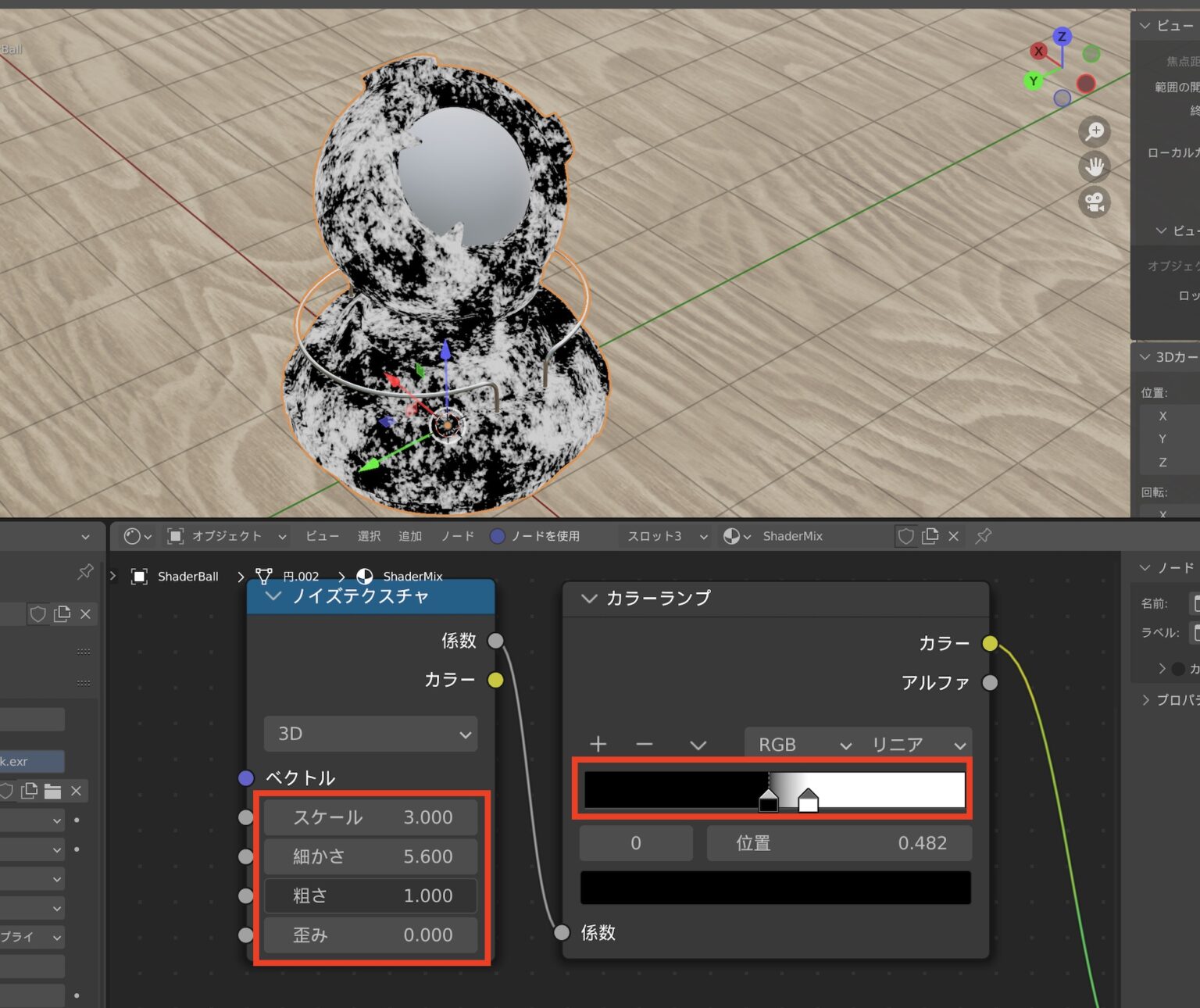The width and height of the screenshot is (1200, 1008).
Task: Open the folder icon beside the .exr file field
Action: (x=52, y=791)
